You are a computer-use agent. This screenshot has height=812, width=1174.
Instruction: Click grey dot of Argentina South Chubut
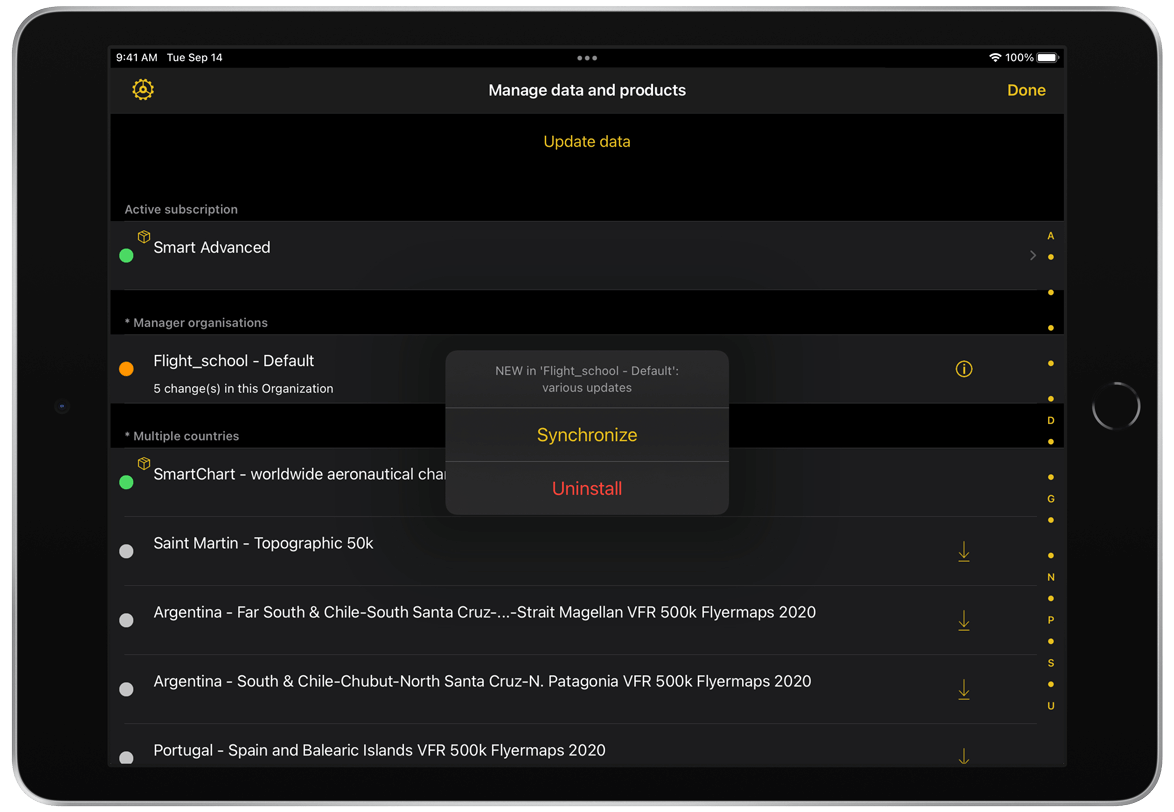(x=127, y=689)
